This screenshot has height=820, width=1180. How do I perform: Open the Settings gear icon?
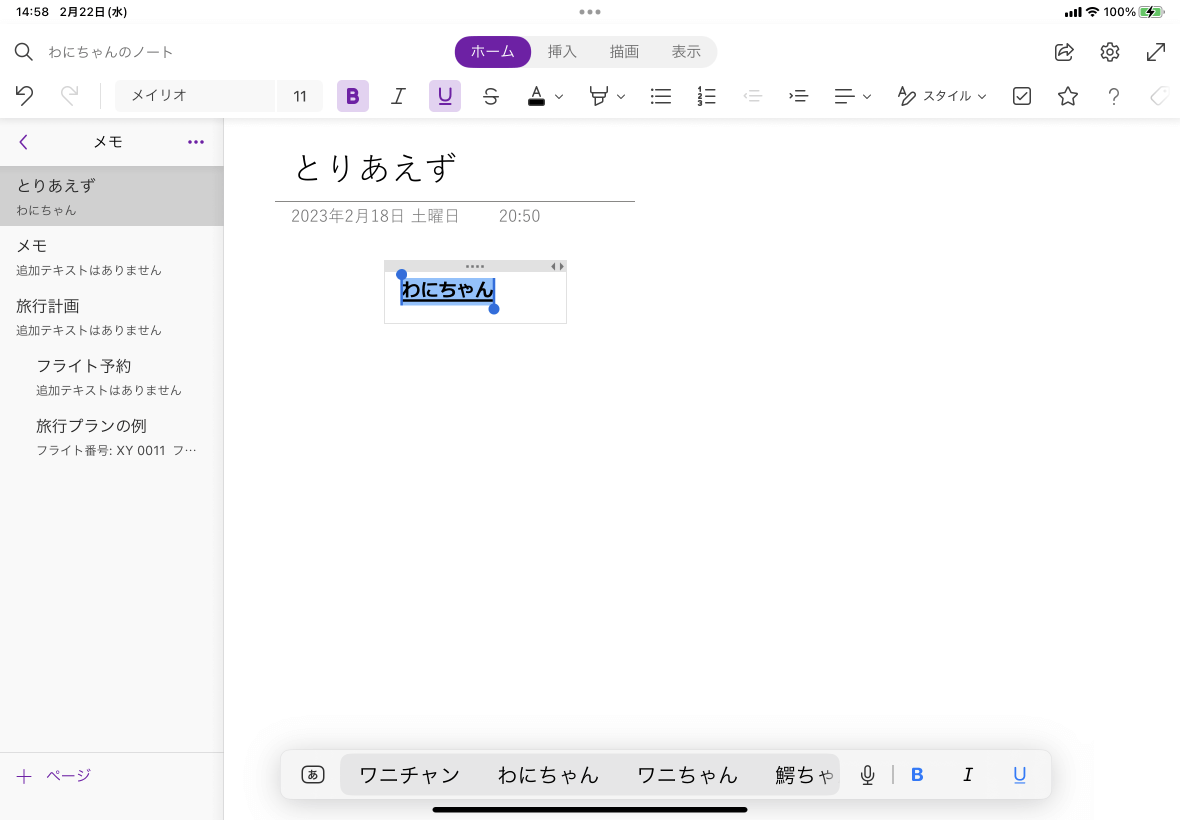[x=1110, y=52]
